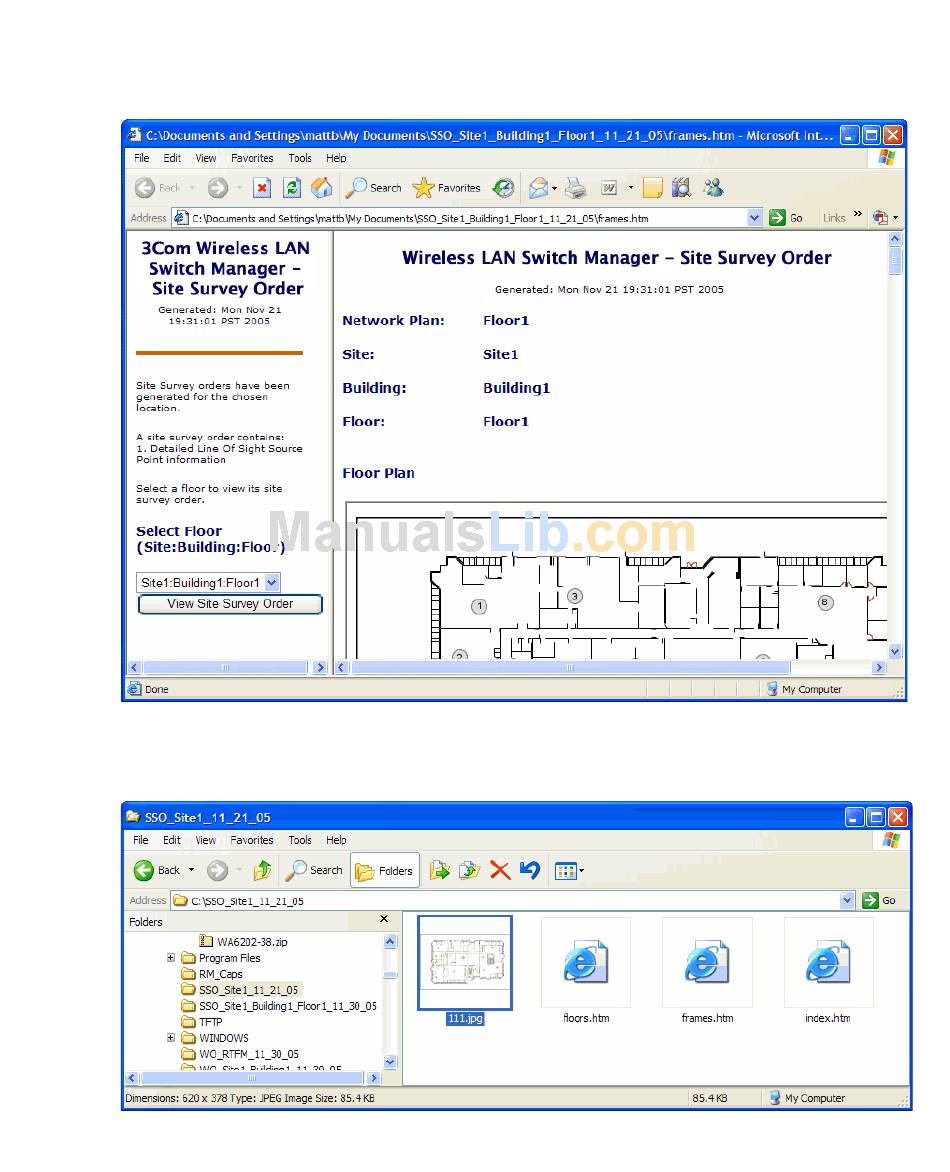Click the horizontal scrollbar under the floor plan

610,667
